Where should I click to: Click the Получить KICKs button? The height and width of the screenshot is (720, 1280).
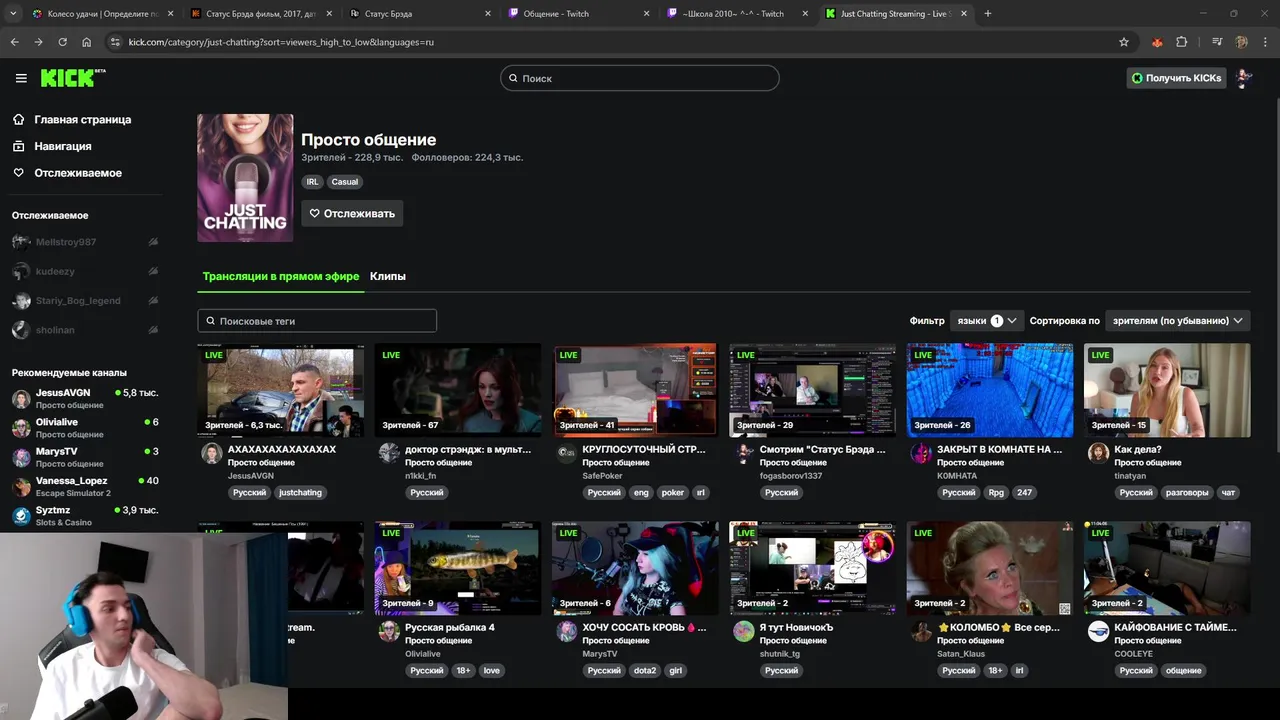(1176, 78)
